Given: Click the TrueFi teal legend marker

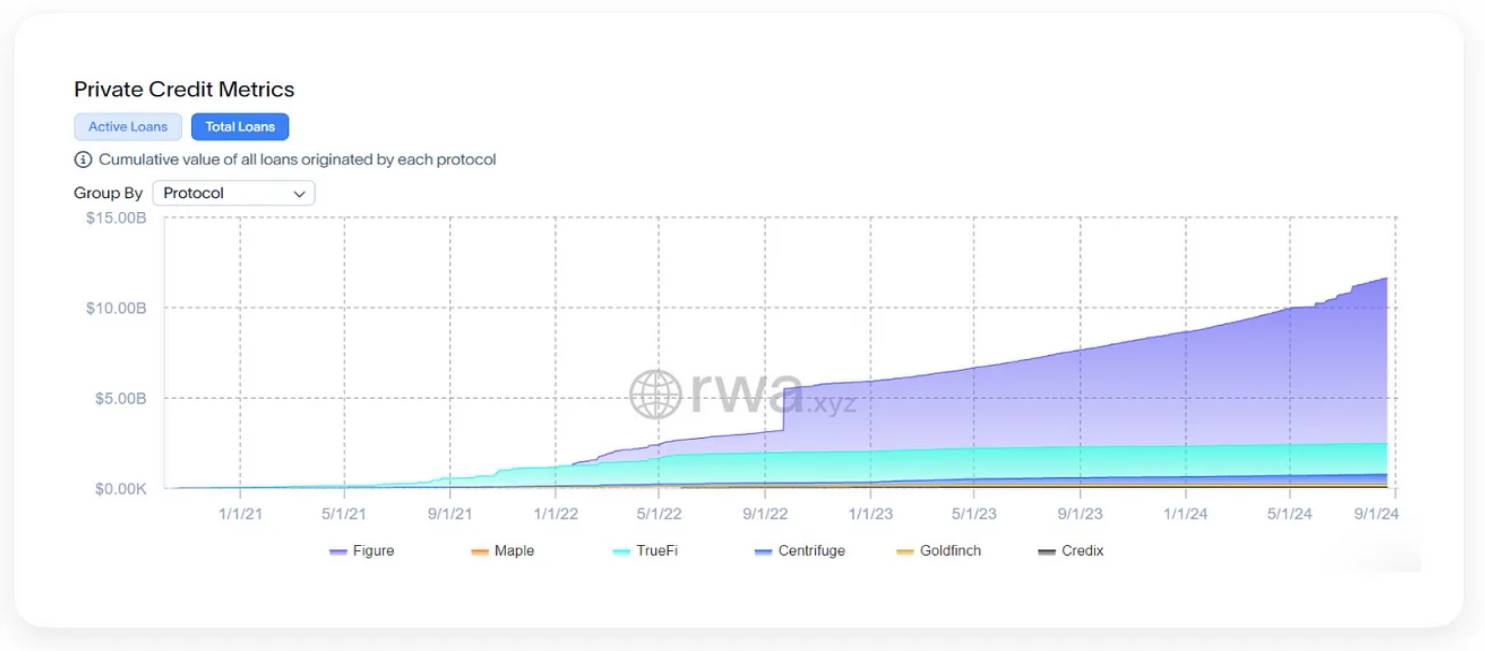Looking at the screenshot, I should coord(621,552).
